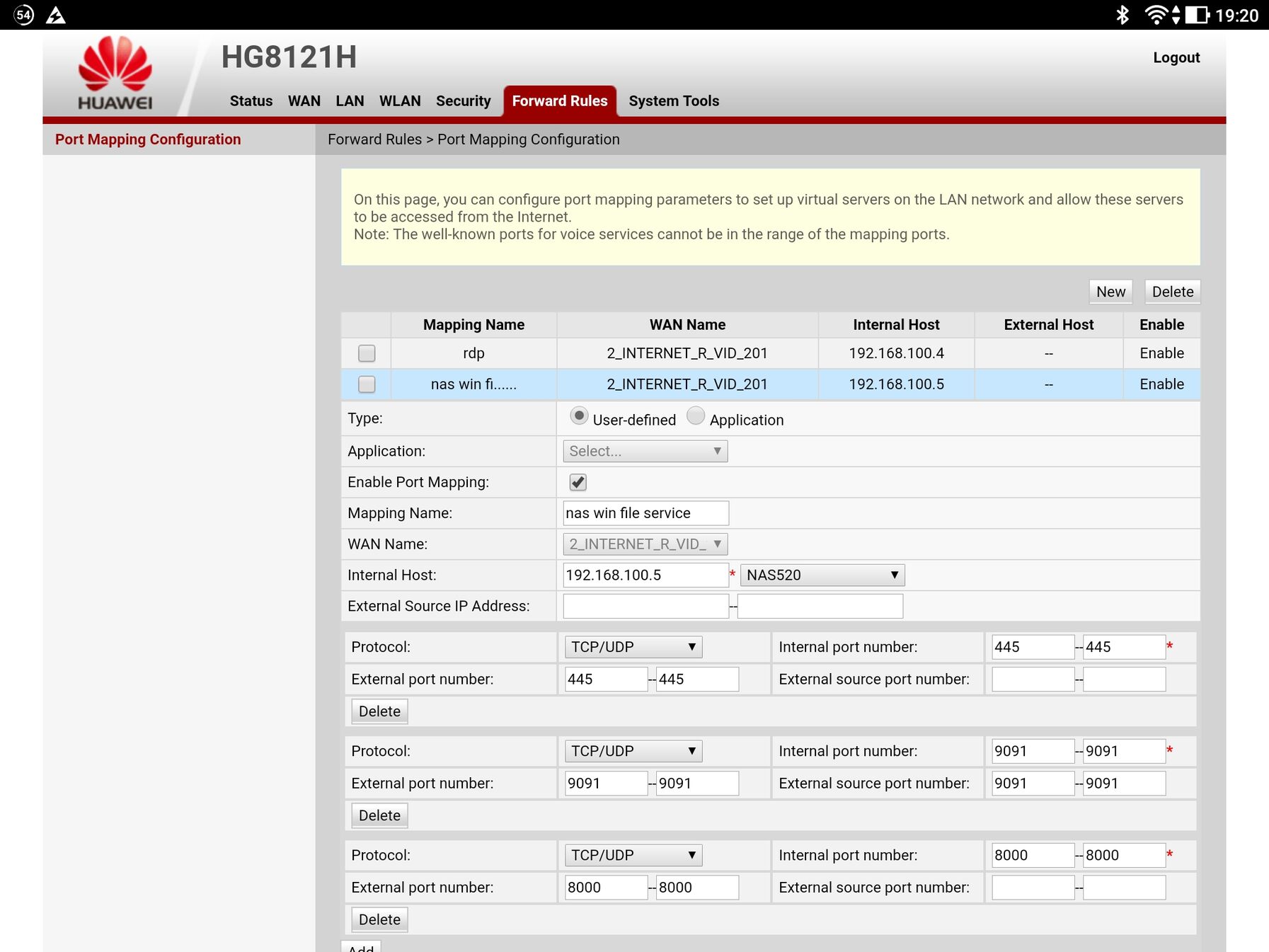Click the New button above the table
The image size is (1269, 952).
[x=1110, y=292]
